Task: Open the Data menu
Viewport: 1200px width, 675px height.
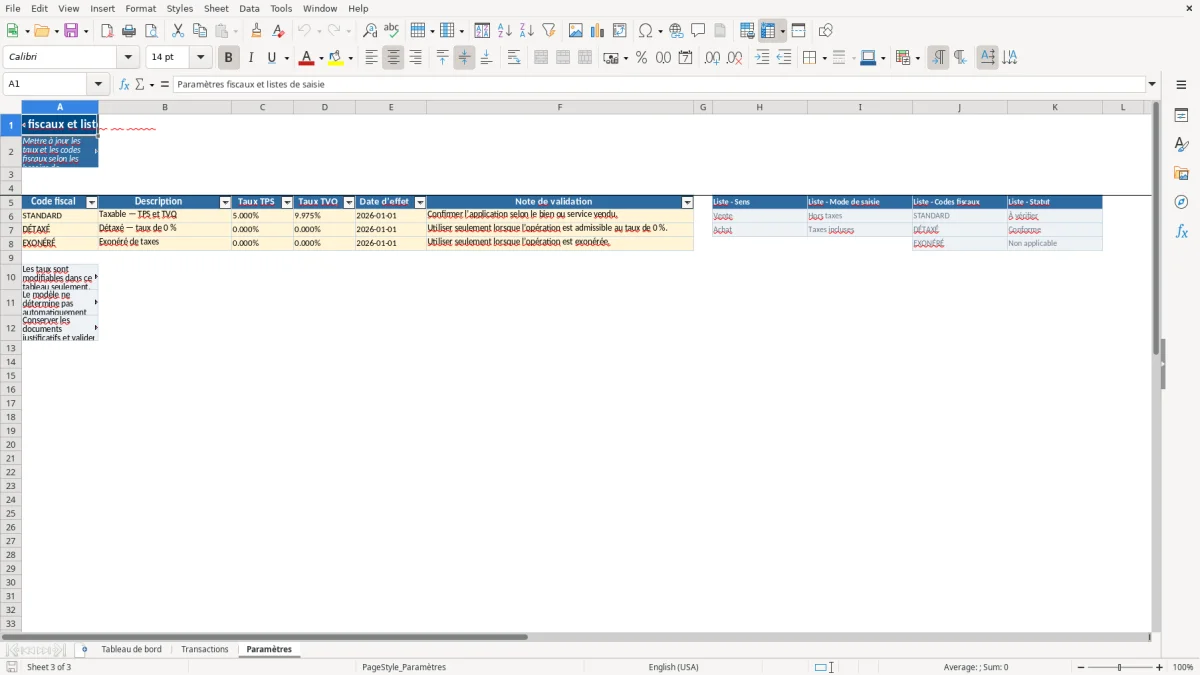Action: tap(249, 8)
